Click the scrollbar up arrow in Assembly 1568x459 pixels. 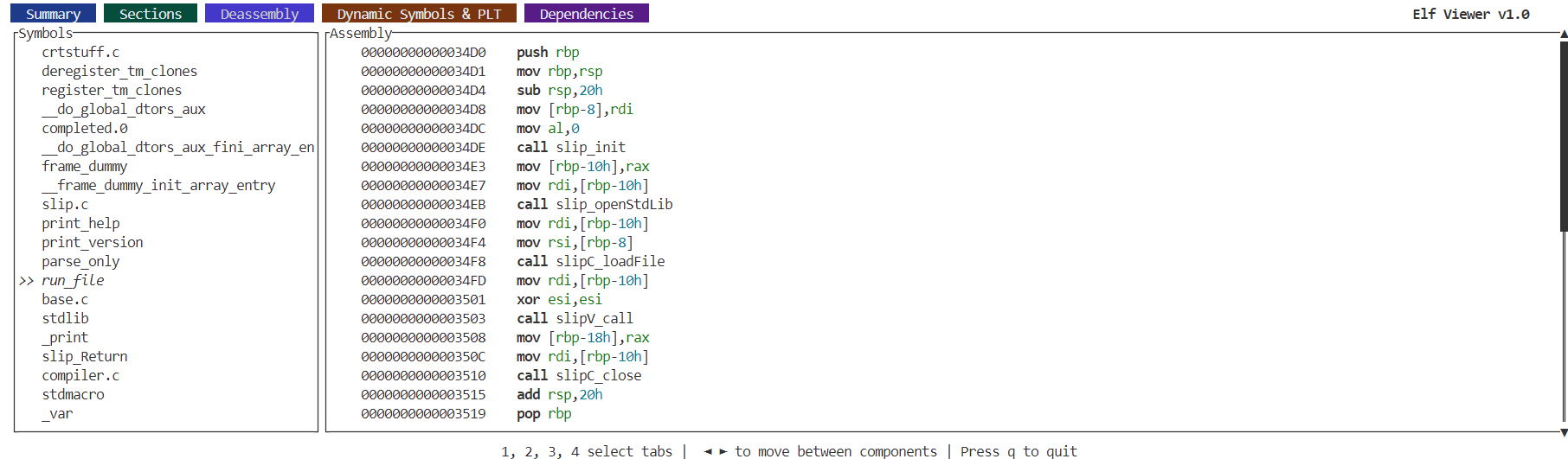click(x=1564, y=34)
